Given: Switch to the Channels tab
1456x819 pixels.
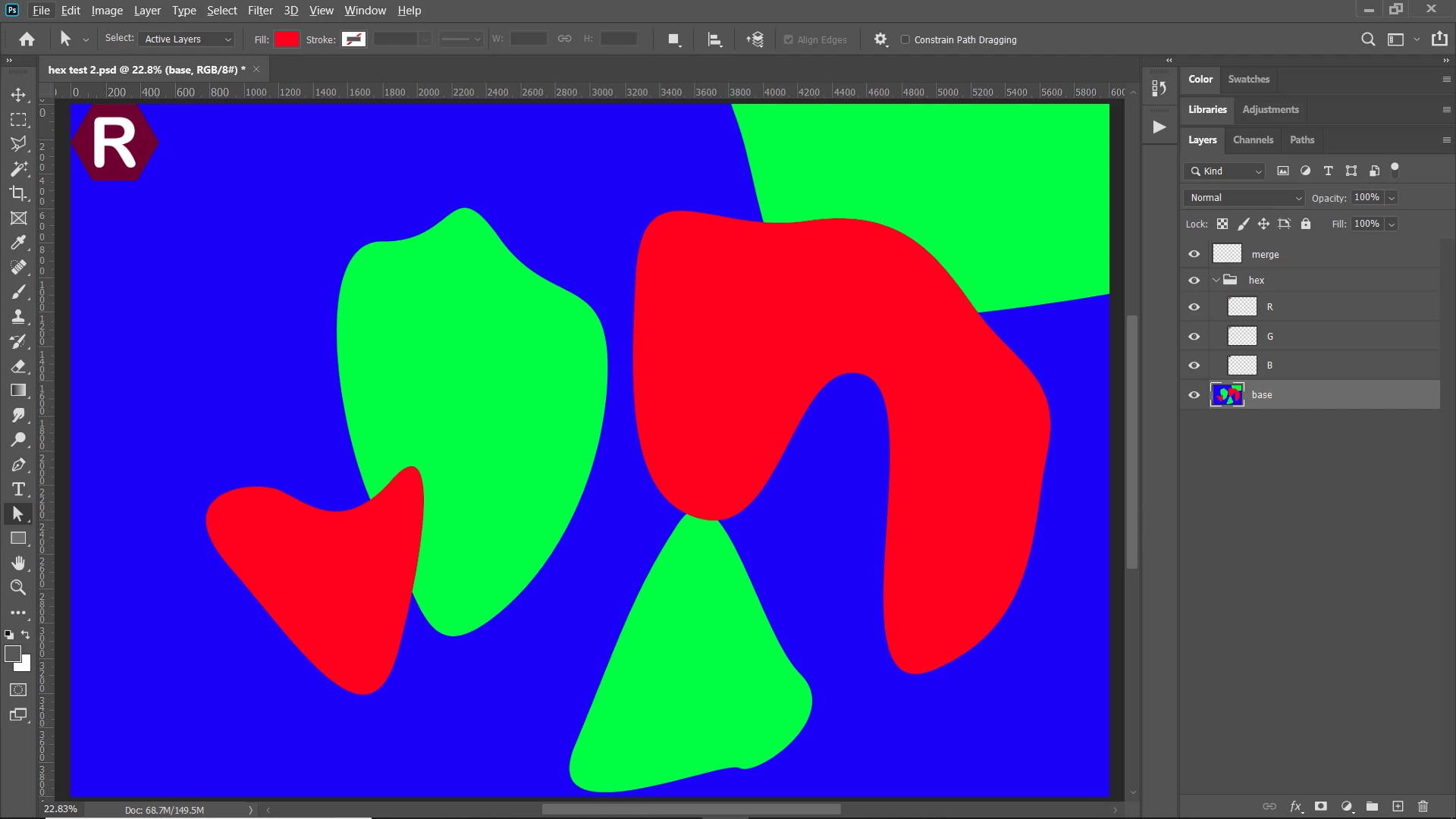Looking at the screenshot, I should (x=1253, y=140).
